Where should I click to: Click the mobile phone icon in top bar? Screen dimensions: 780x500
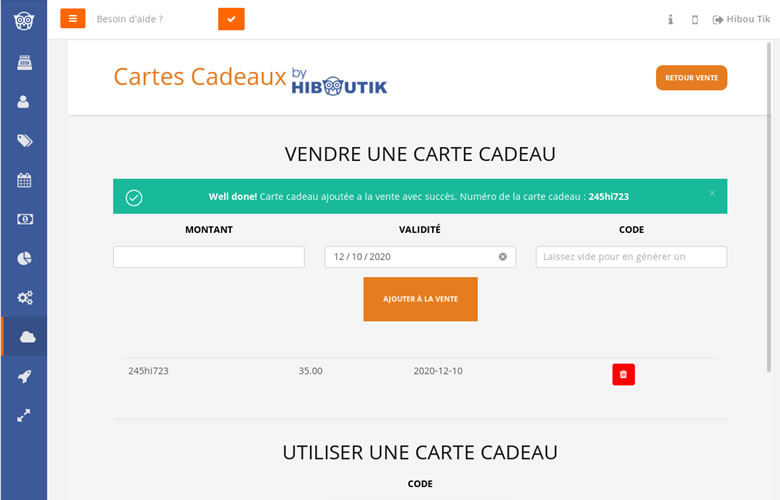coord(695,20)
